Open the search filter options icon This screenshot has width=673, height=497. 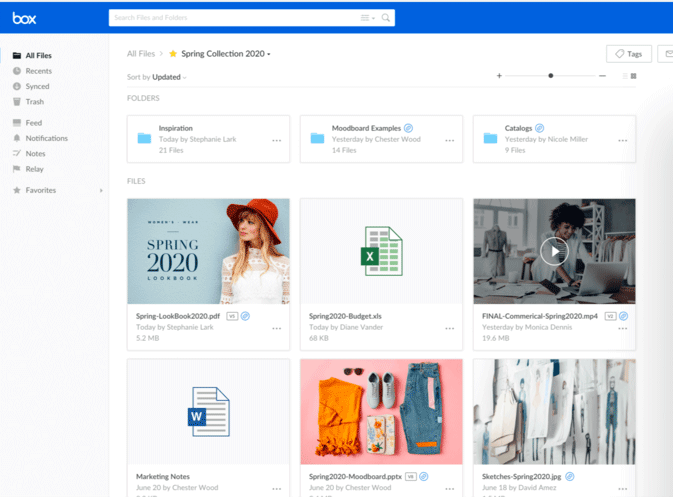[x=367, y=18]
